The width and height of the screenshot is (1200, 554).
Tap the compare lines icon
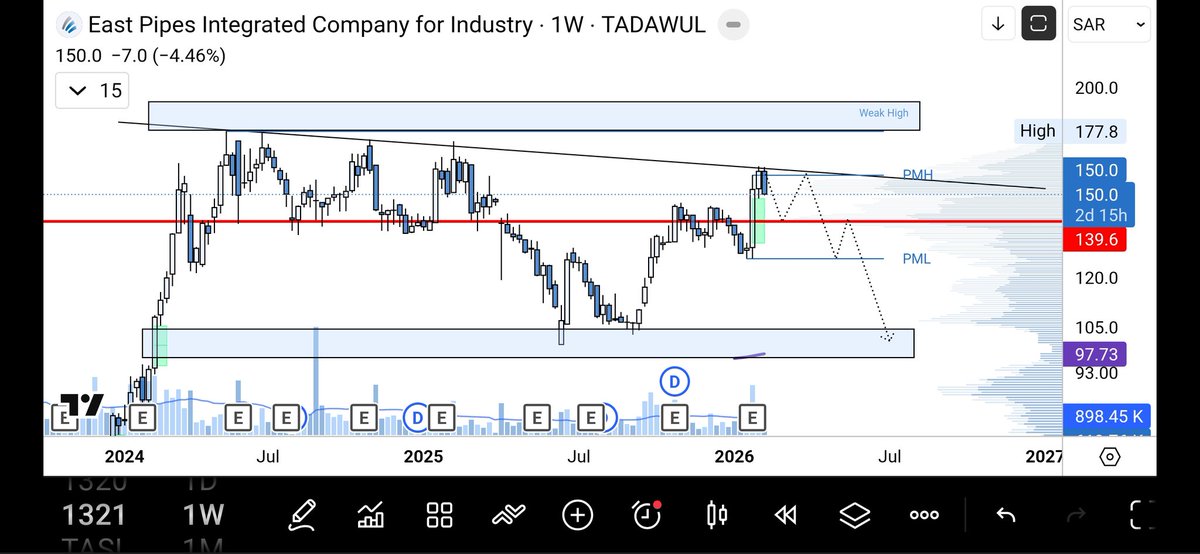[x=509, y=515]
